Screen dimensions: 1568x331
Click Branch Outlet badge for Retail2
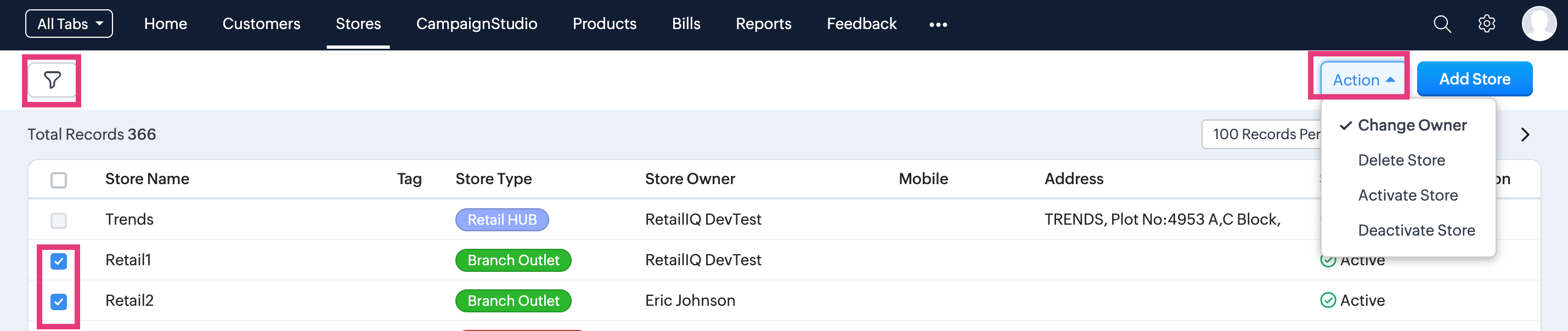[513, 300]
